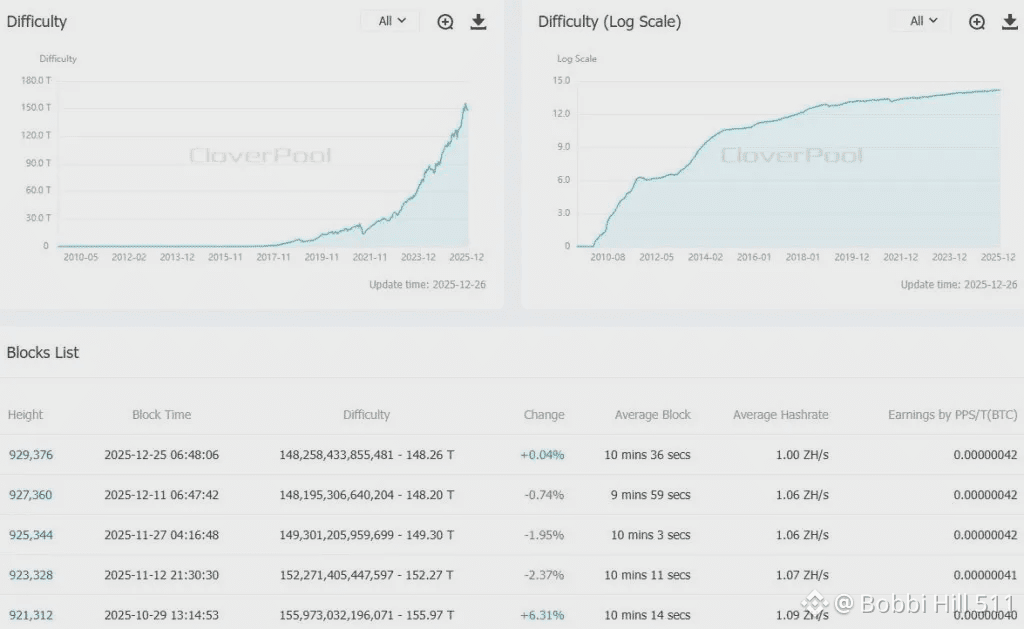The height and width of the screenshot is (629, 1024).
Task: Download the Difficulty chart data
Action: pyautogui.click(x=478, y=22)
